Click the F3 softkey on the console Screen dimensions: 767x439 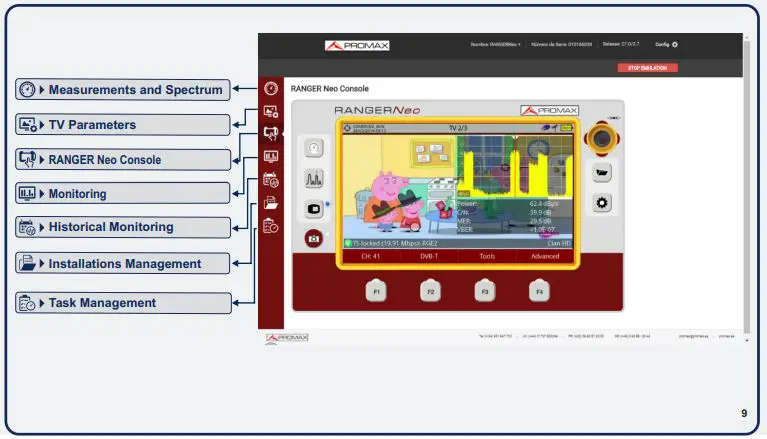point(485,291)
